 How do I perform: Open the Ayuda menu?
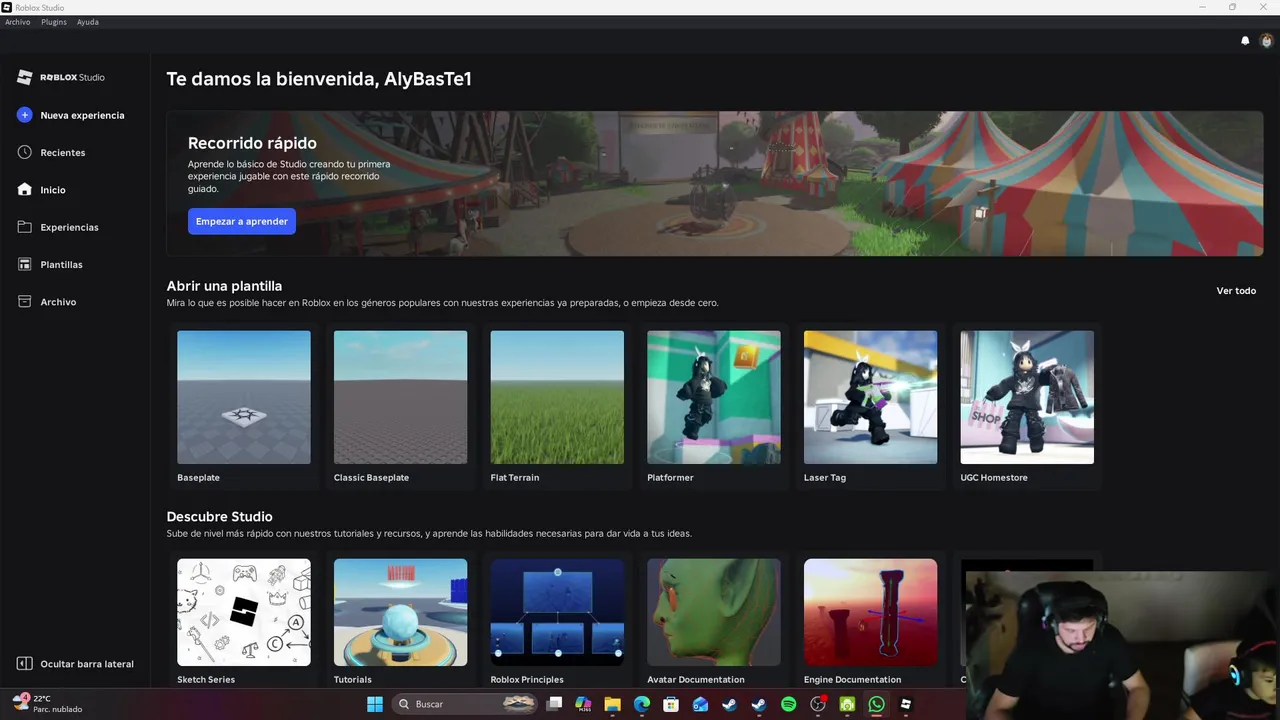[x=88, y=22]
